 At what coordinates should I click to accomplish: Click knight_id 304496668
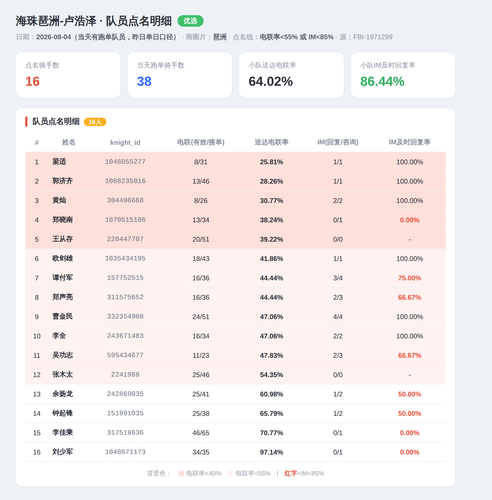(125, 200)
